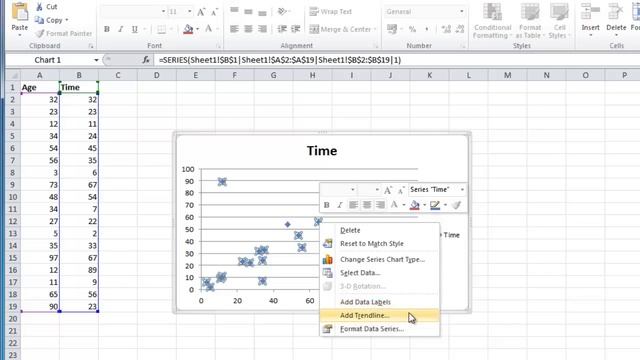Click Shape Fill in the chart mini toolbar
The width and height of the screenshot is (640, 360).
(415, 205)
